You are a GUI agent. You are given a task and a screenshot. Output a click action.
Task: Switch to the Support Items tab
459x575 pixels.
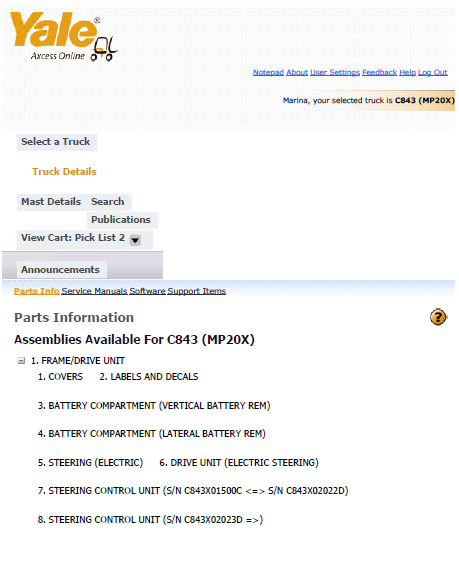(197, 291)
